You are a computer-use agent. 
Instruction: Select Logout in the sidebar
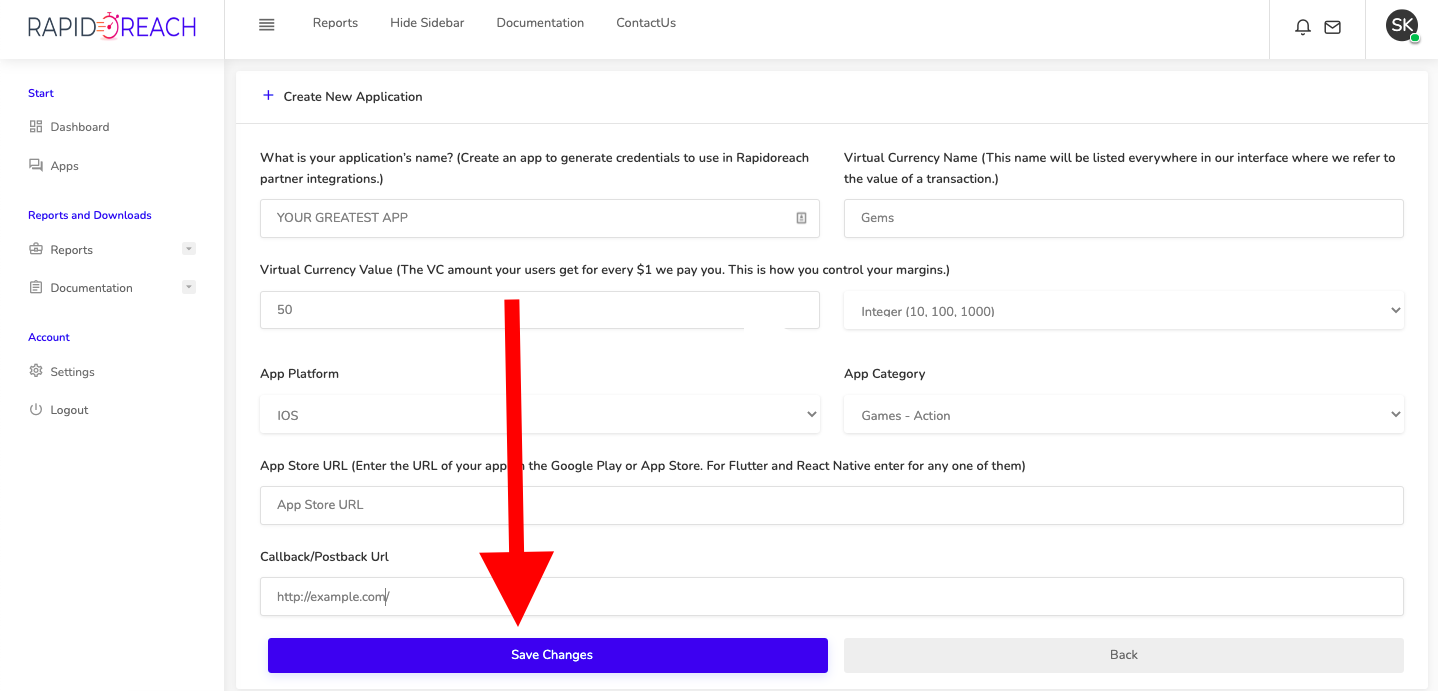point(69,410)
